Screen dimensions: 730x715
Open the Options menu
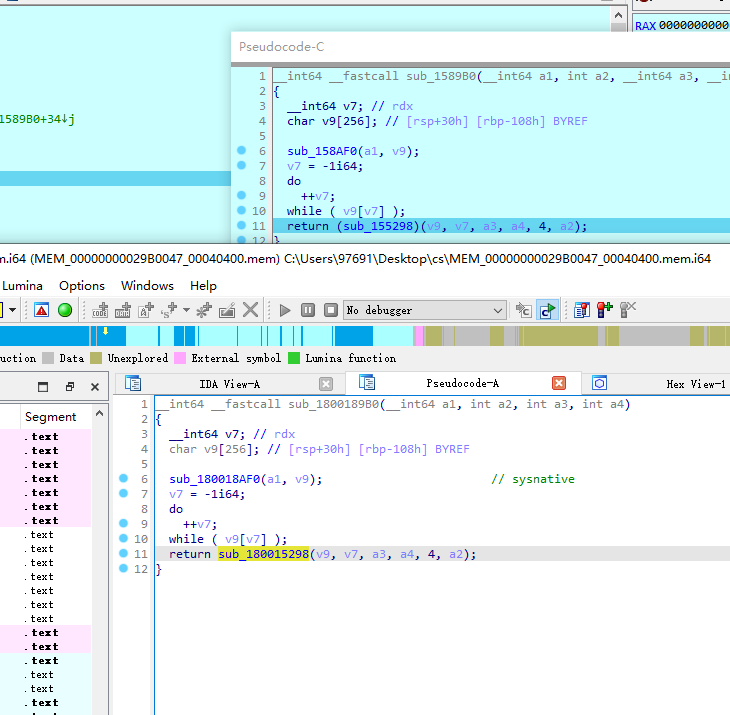click(x=82, y=286)
